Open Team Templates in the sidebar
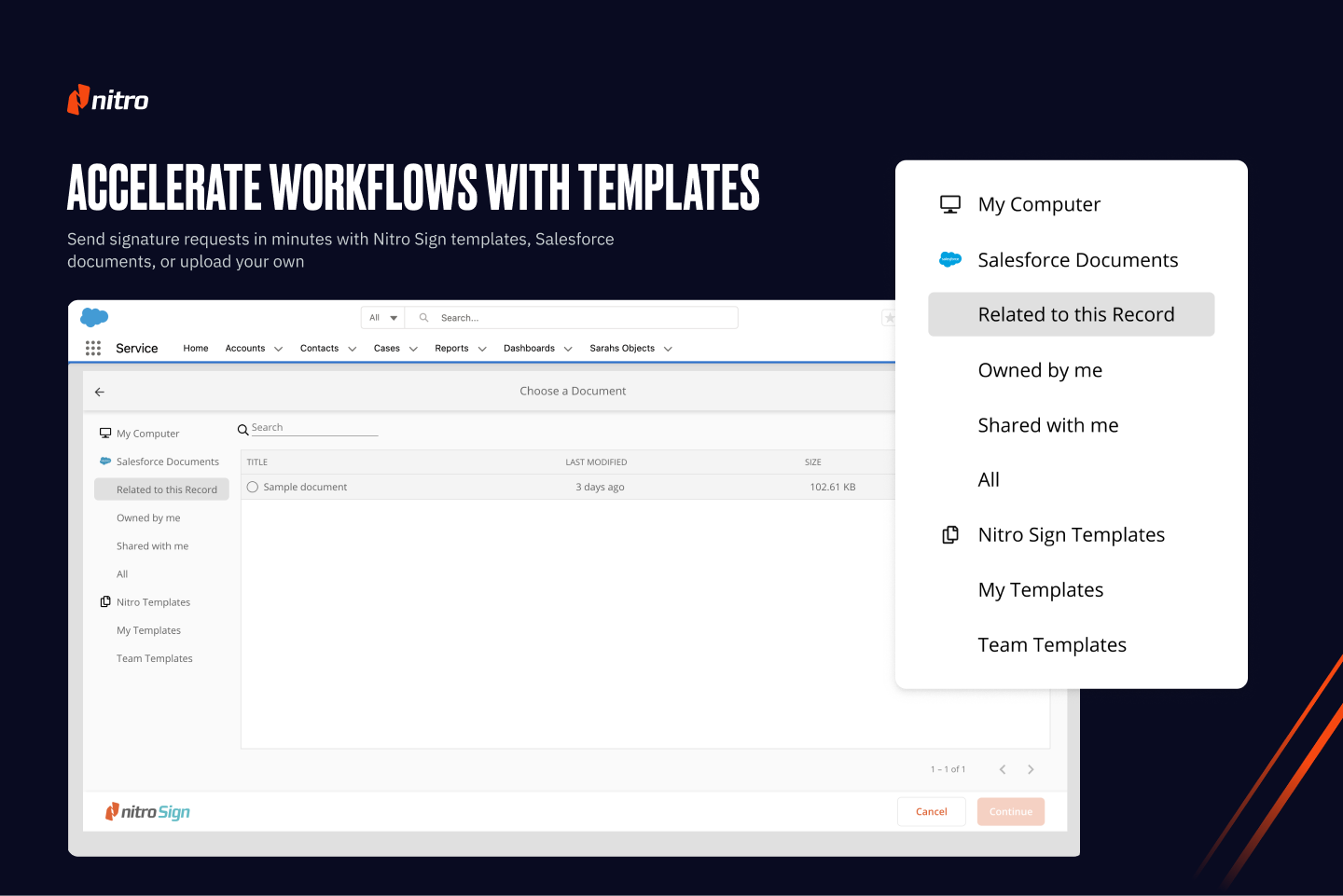 [x=155, y=659]
